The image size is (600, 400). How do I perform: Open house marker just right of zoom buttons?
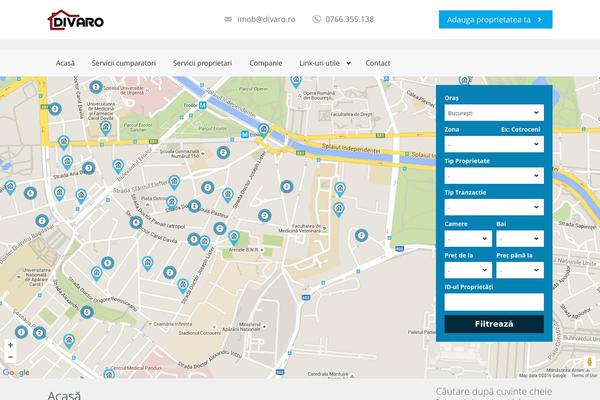coord(69,341)
